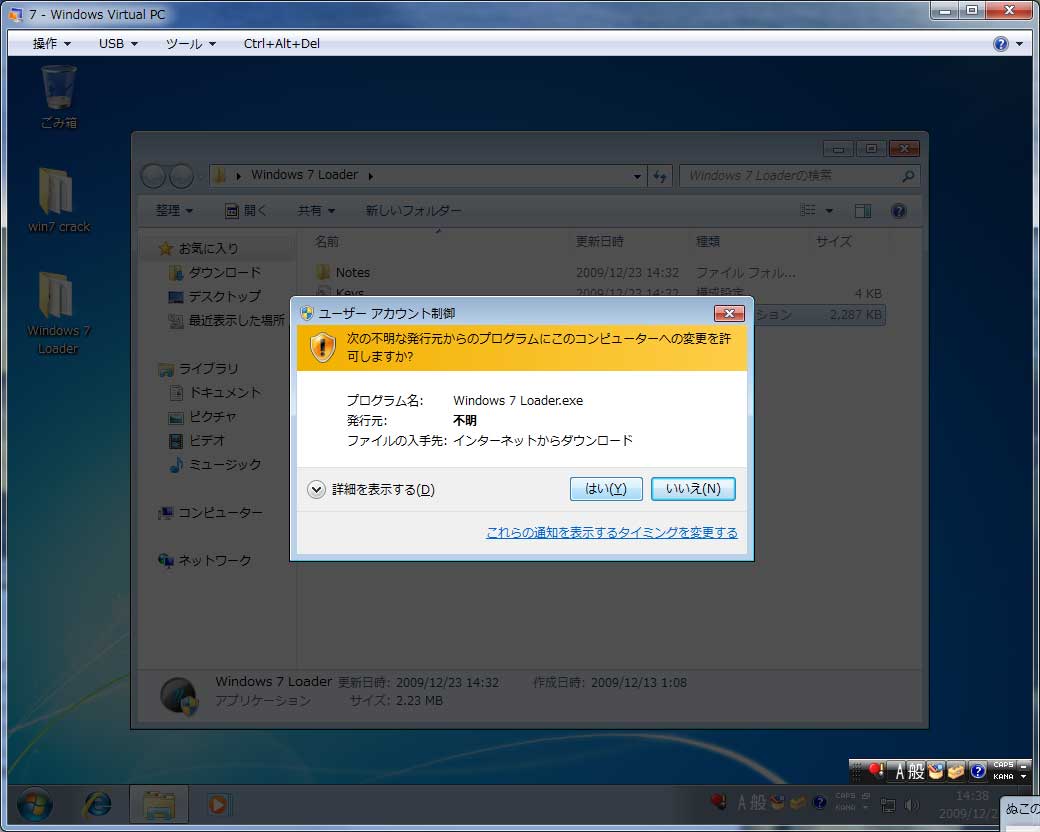The height and width of the screenshot is (832, 1040).
Task: Click the program name Windows 7 Loader.exe text
Action: [518, 401]
